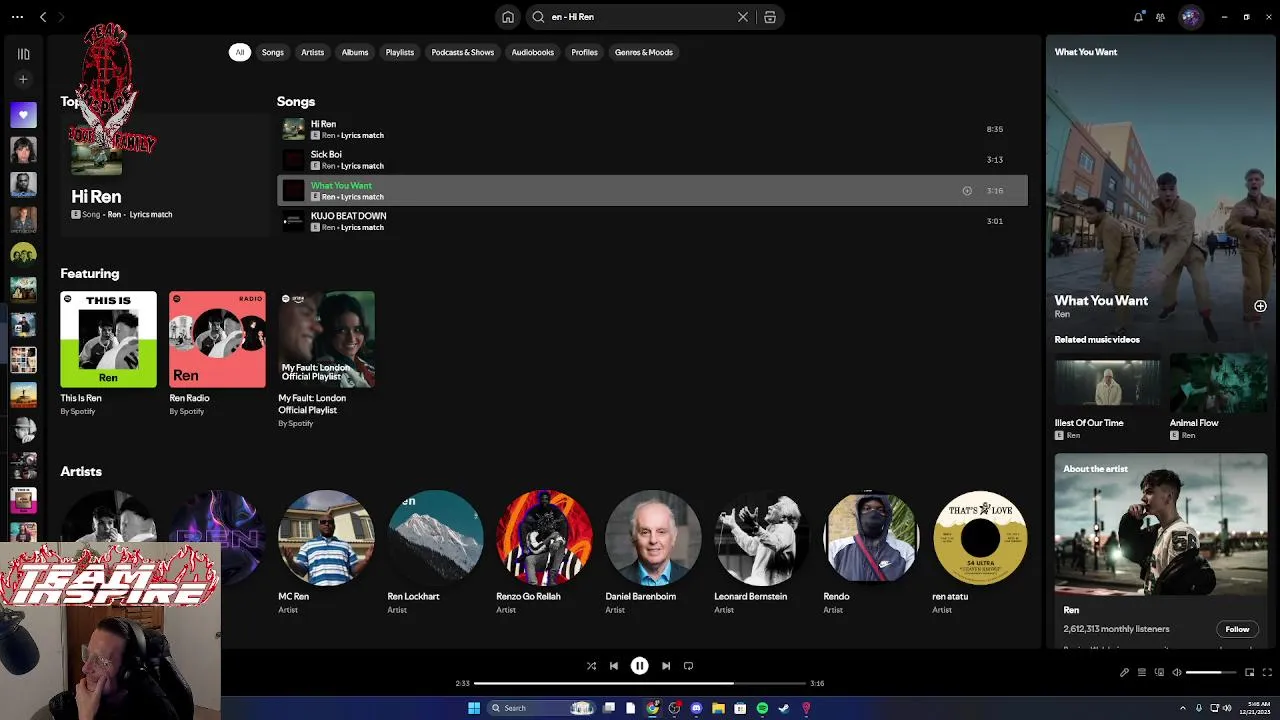Select the All filter chip

click(239, 52)
